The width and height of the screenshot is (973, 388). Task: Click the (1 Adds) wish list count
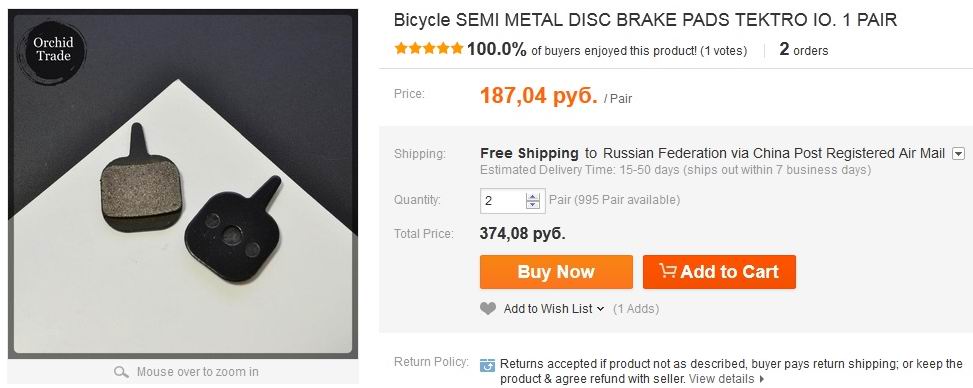click(636, 309)
